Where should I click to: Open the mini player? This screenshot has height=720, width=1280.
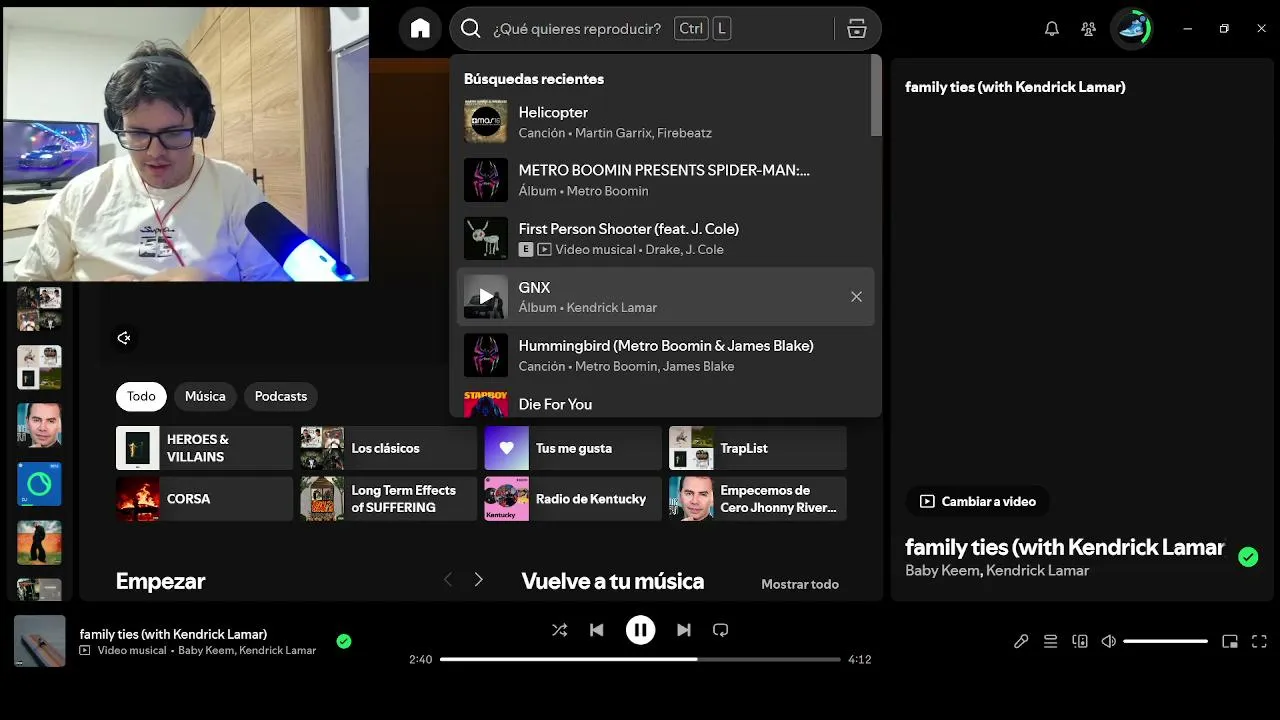click(x=1230, y=642)
